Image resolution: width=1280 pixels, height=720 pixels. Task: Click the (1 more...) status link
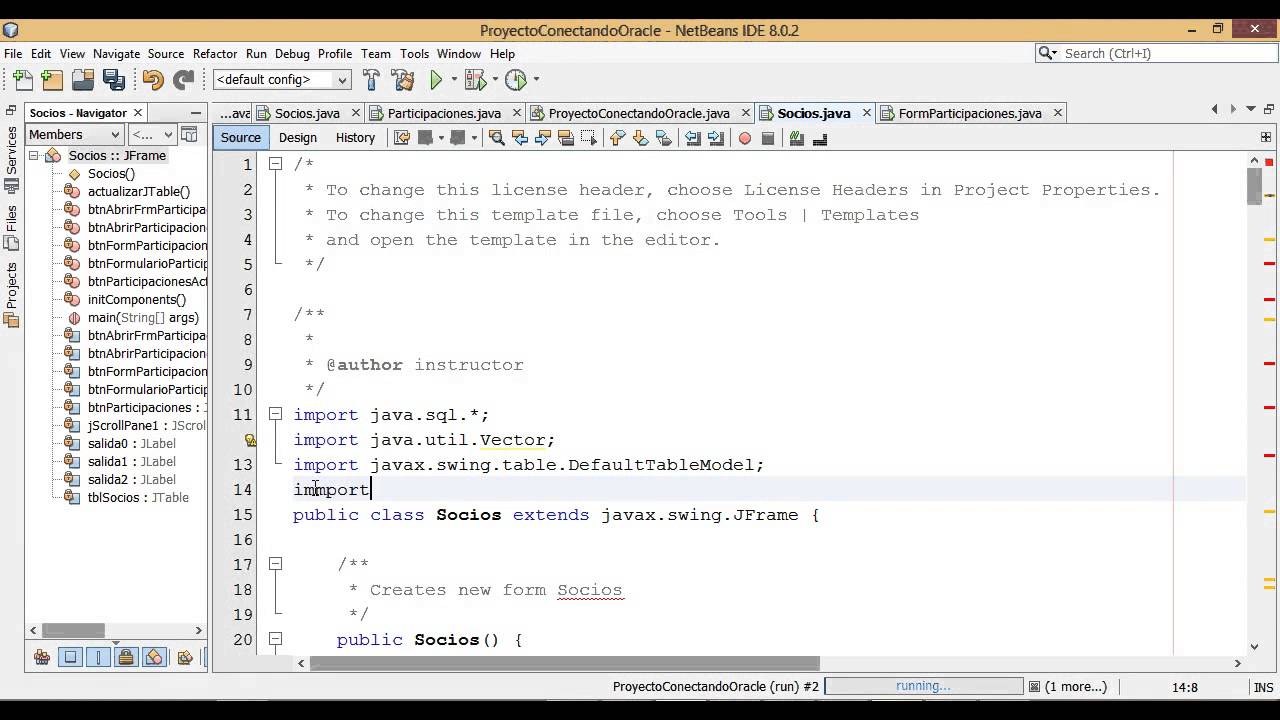(1076, 686)
